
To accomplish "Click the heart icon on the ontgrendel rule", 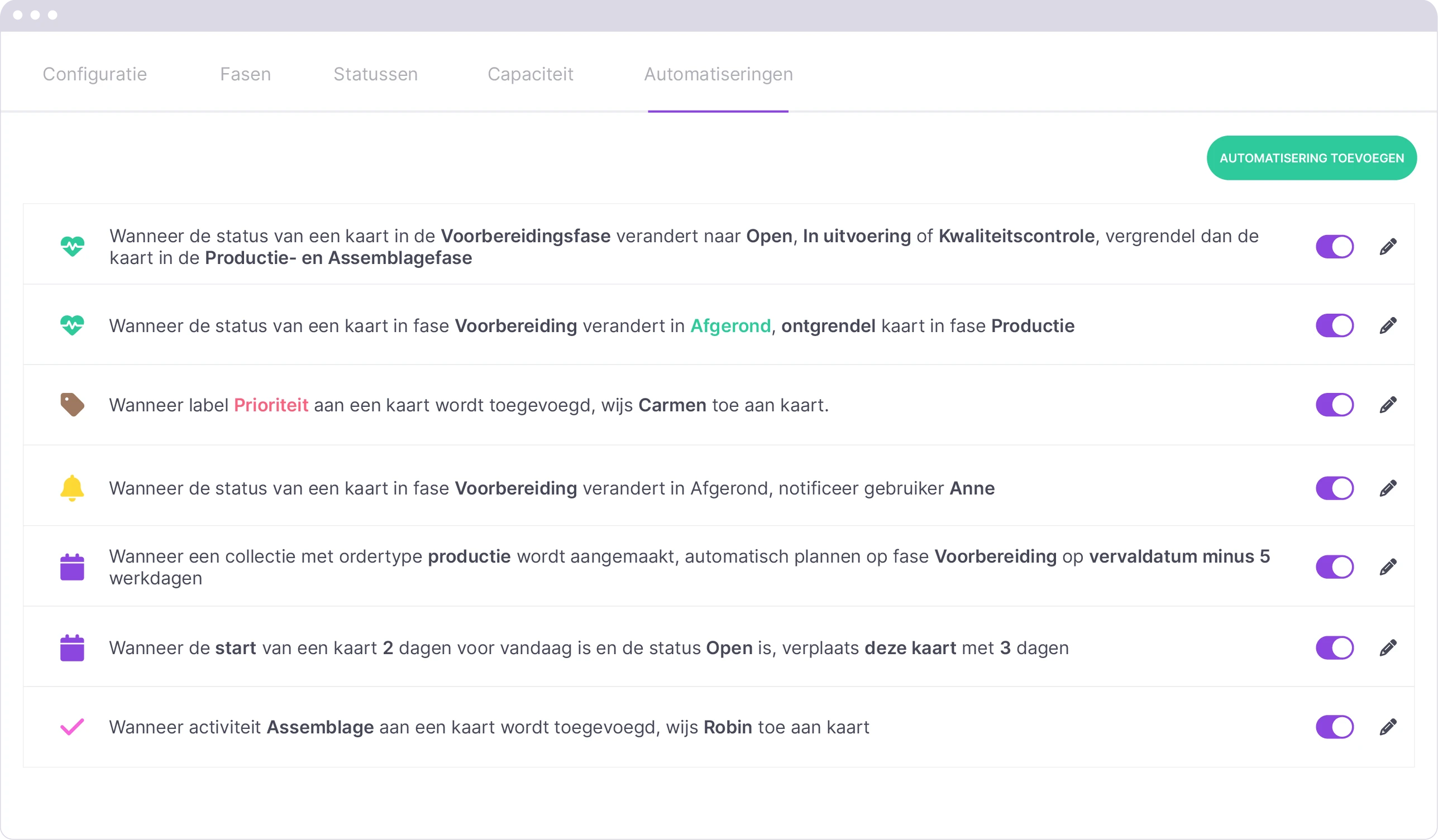I will pos(73,325).
